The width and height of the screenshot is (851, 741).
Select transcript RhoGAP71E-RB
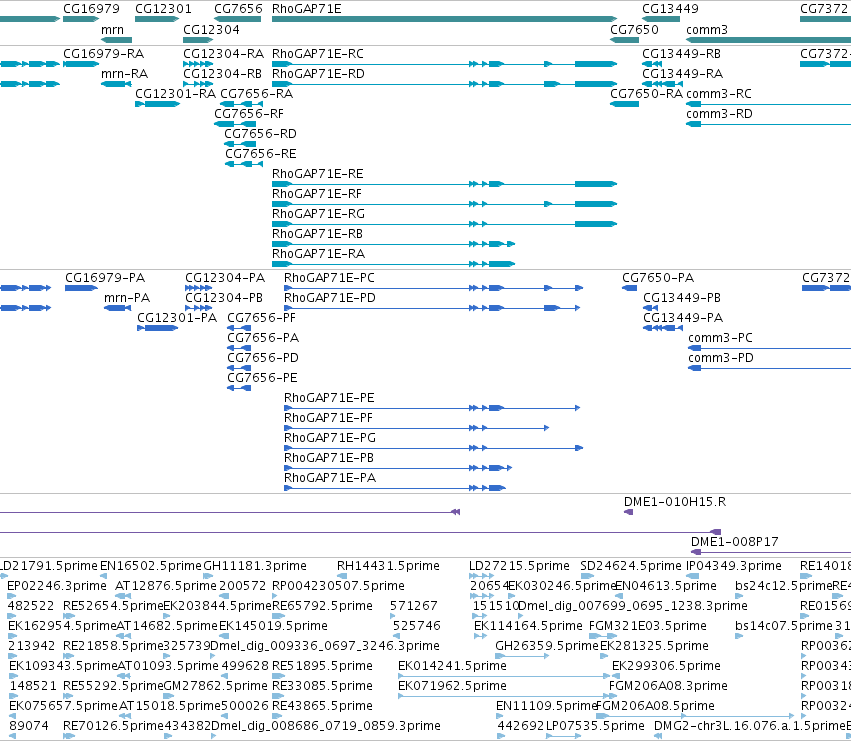[x=317, y=235]
